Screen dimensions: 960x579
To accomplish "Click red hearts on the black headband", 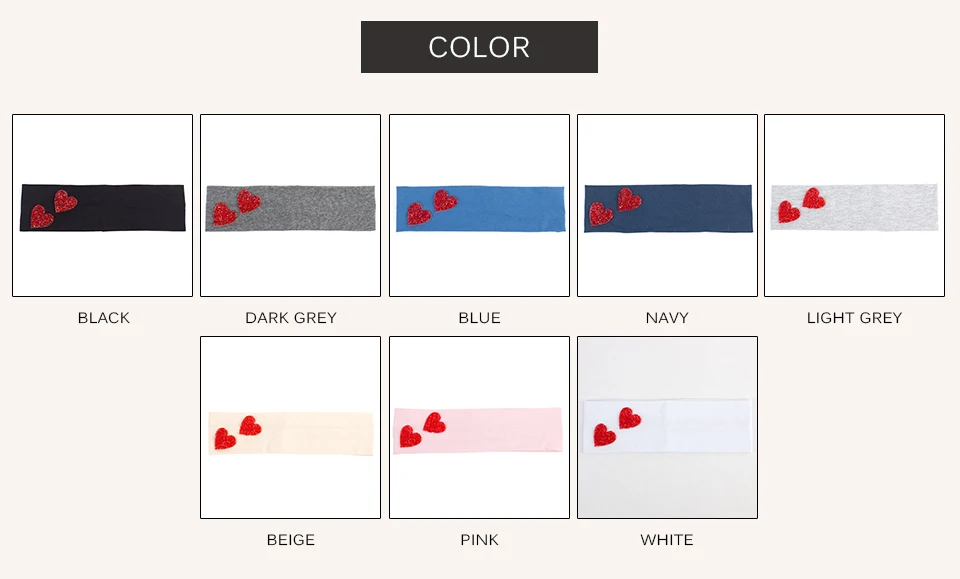I will [54, 209].
